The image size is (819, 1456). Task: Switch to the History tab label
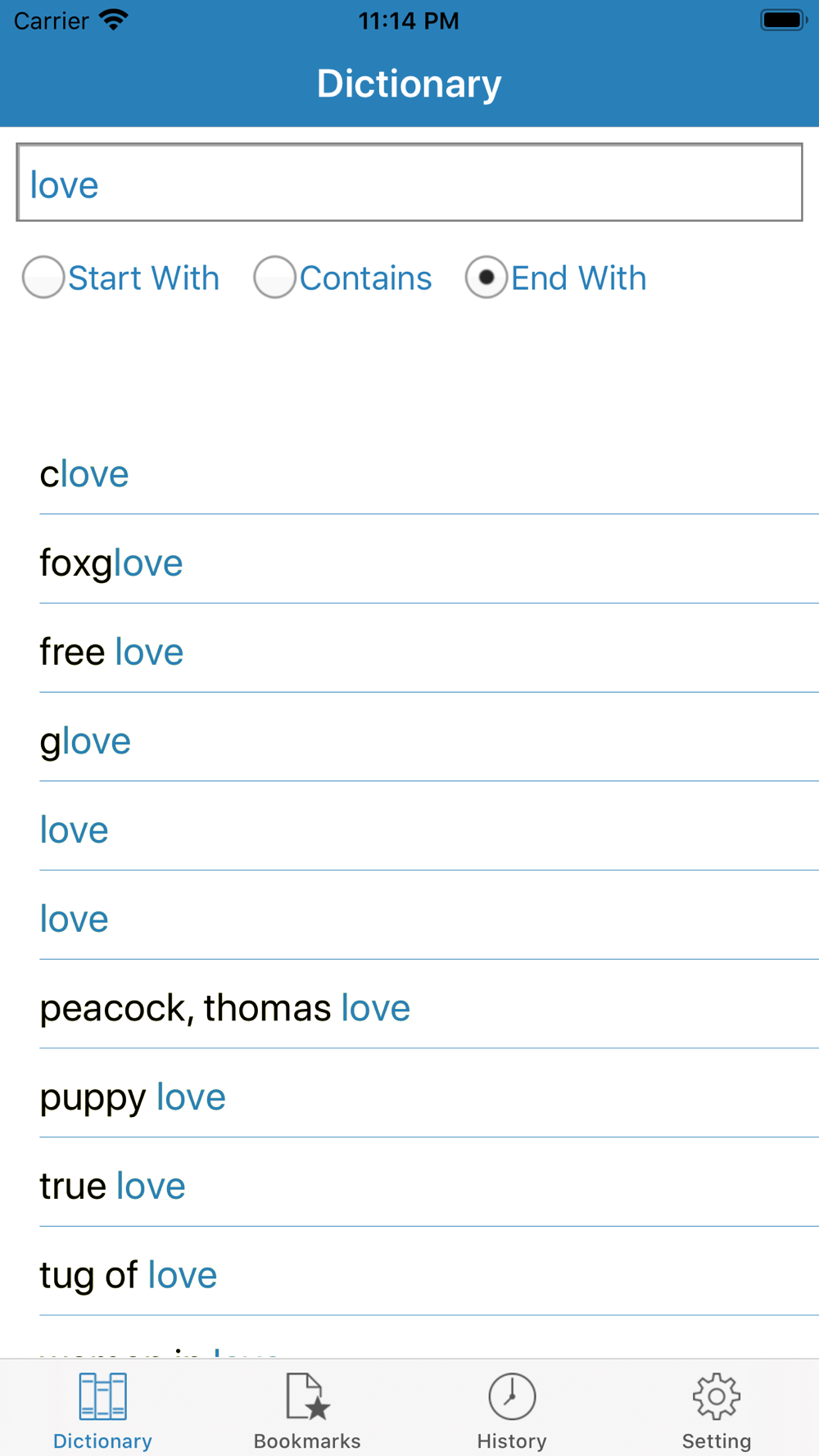pyautogui.click(x=512, y=1440)
